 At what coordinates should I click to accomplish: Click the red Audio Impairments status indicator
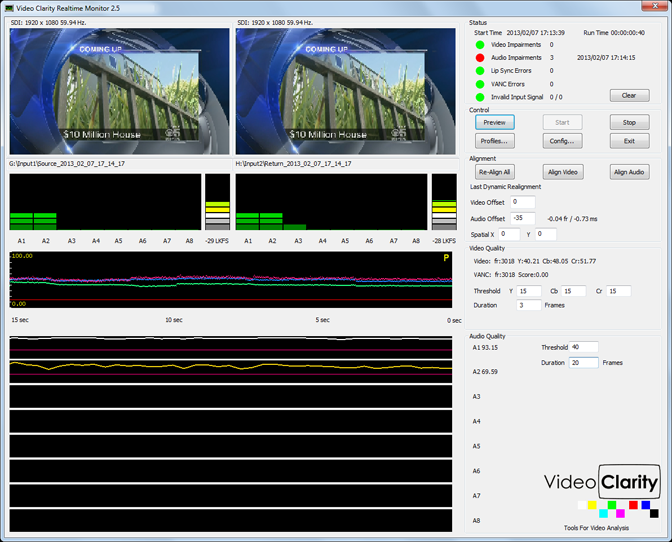pyautogui.click(x=481, y=58)
